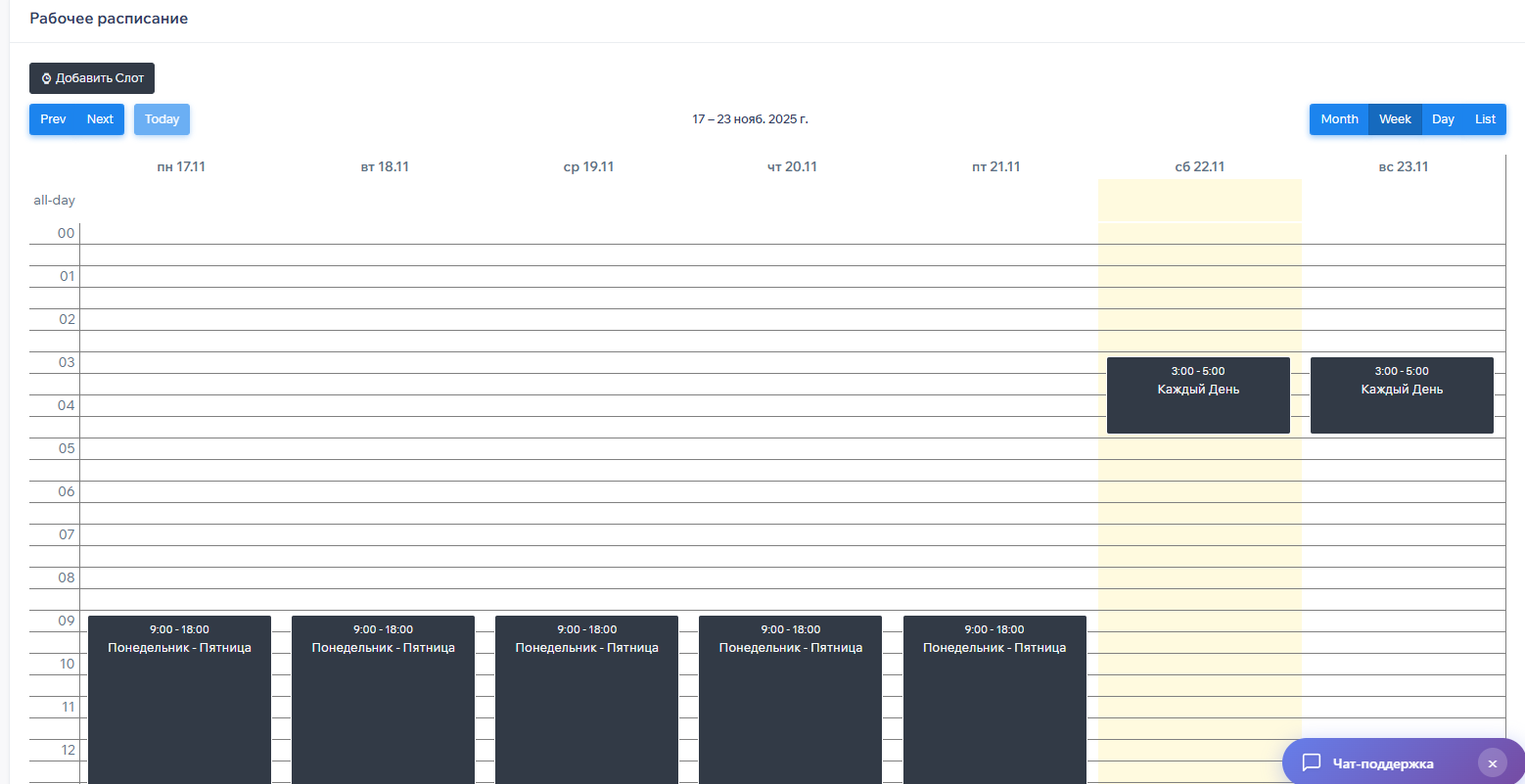
Task: Switch to Month view
Action: (1339, 119)
